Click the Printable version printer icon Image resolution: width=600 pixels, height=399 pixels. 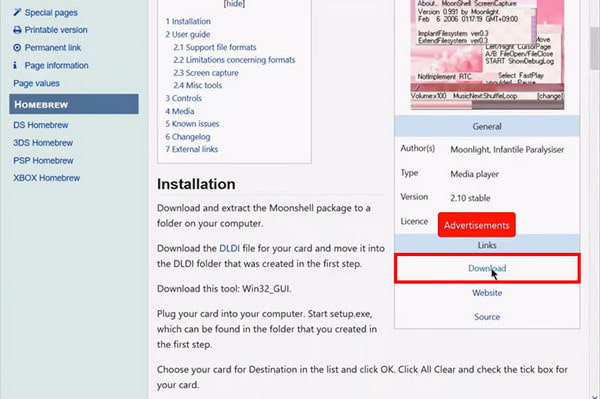(17, 30)
